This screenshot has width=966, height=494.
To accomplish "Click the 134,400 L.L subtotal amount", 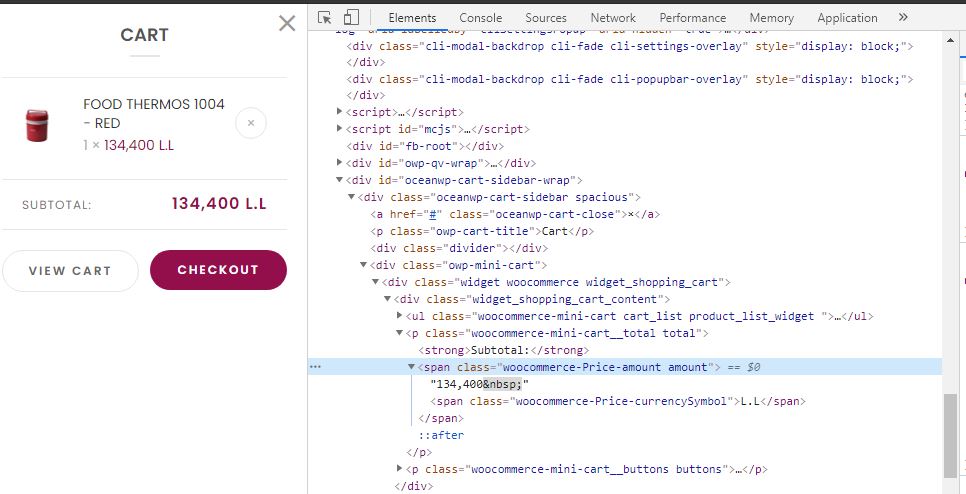I will click(x=219, y=204).
